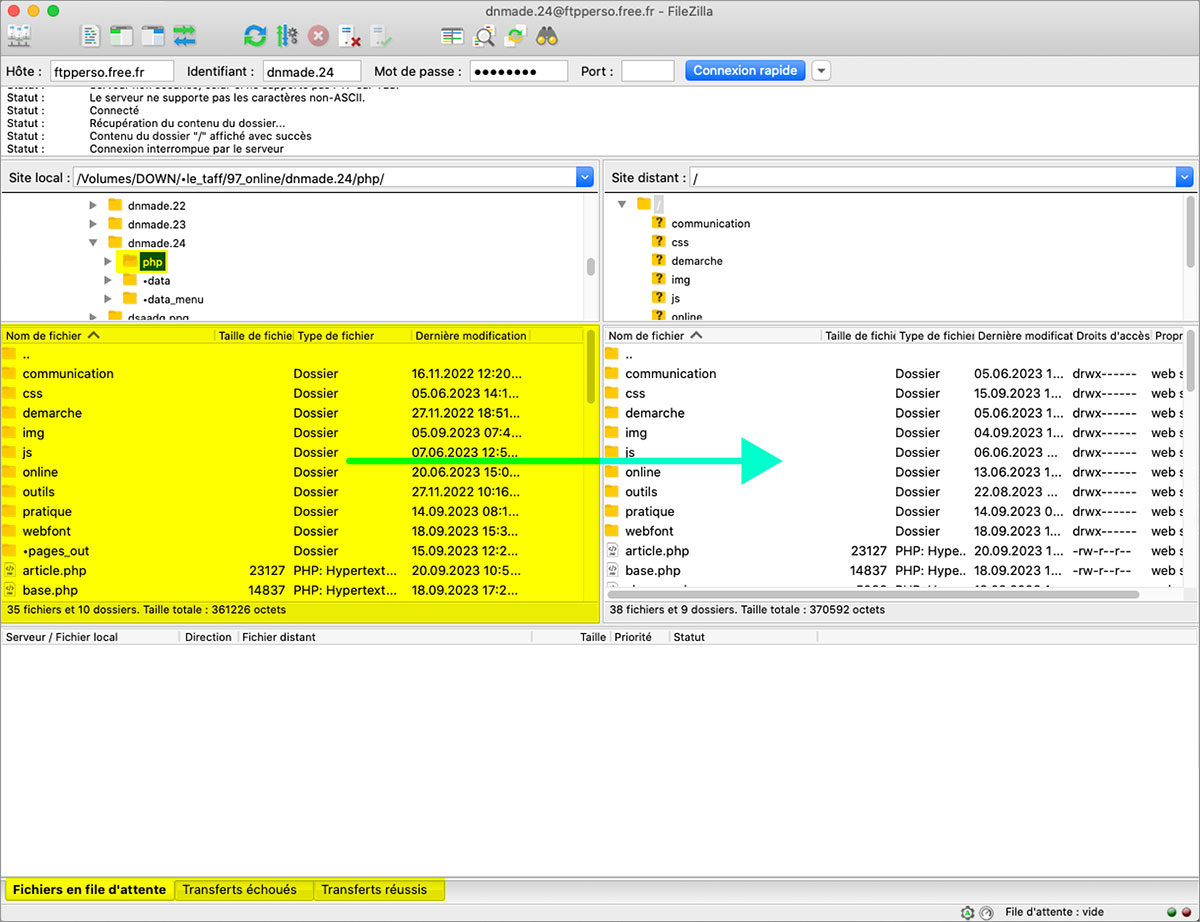Toggle local directory tree view icon

click(122, 37)
